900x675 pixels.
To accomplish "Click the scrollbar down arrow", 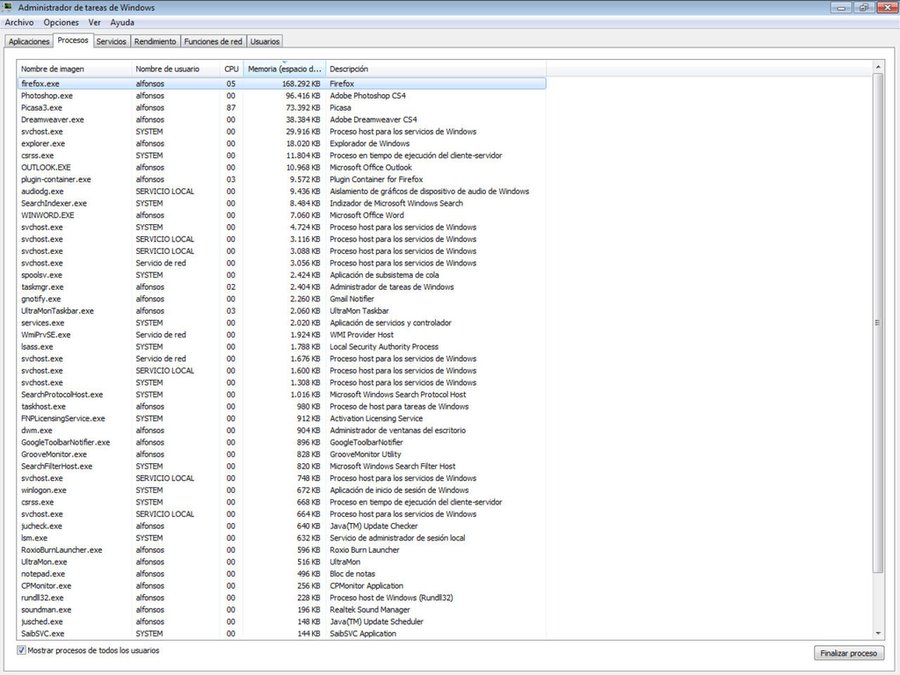I will tap(879, 633).
